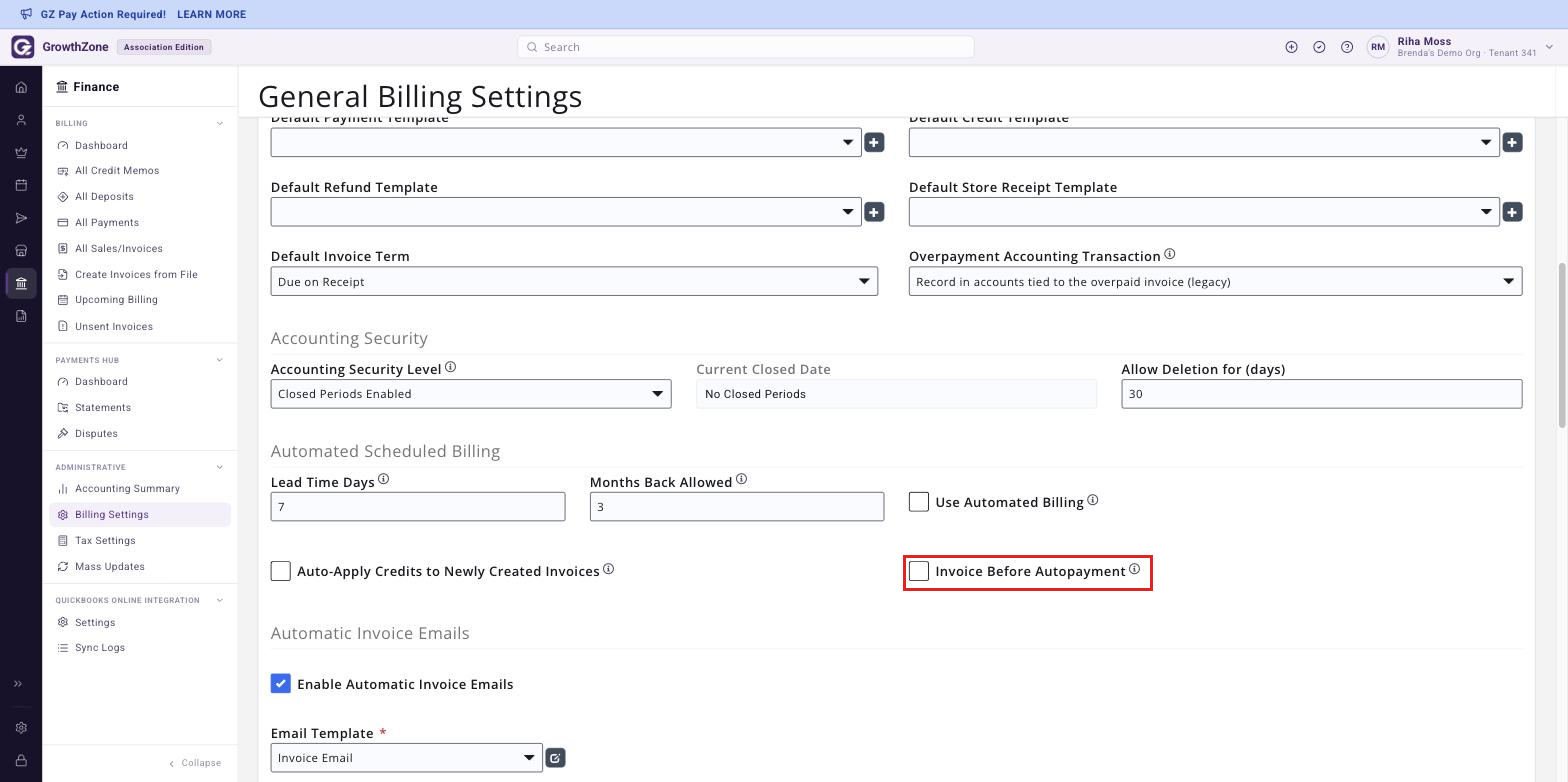Enable the Use Automated Billing checkbox

pyautogui.click(x=919, y=502)
